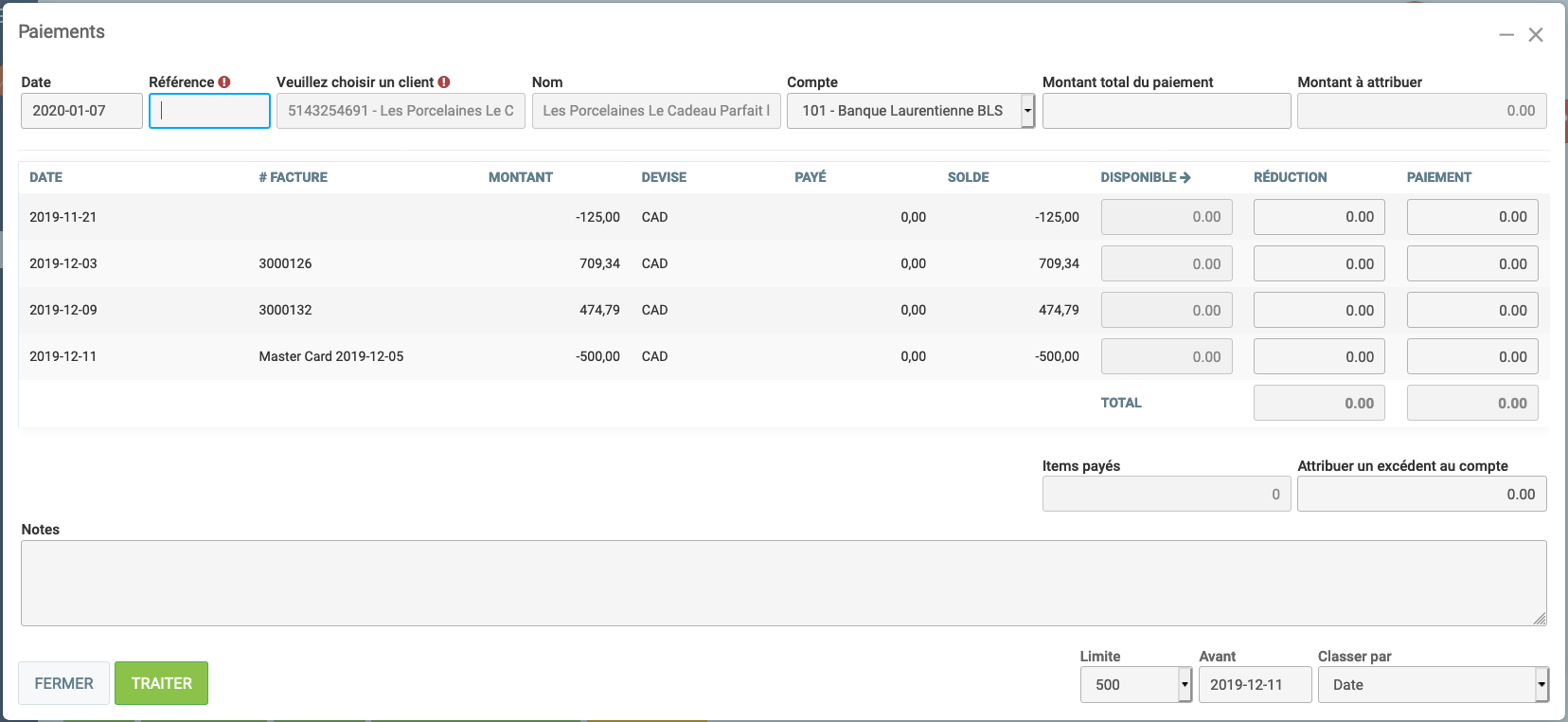Edit Réduction field for invoice 3000132

(x=1319, y=310)
